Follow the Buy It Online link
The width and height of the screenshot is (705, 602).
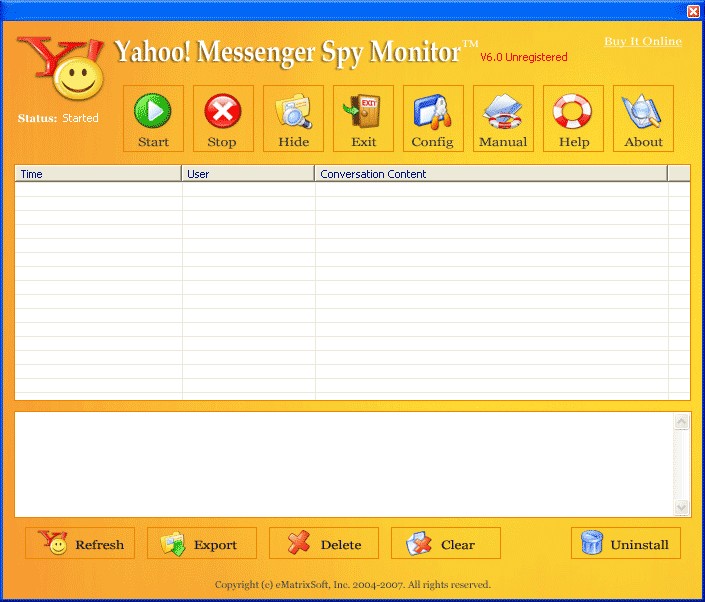(643, 41)
